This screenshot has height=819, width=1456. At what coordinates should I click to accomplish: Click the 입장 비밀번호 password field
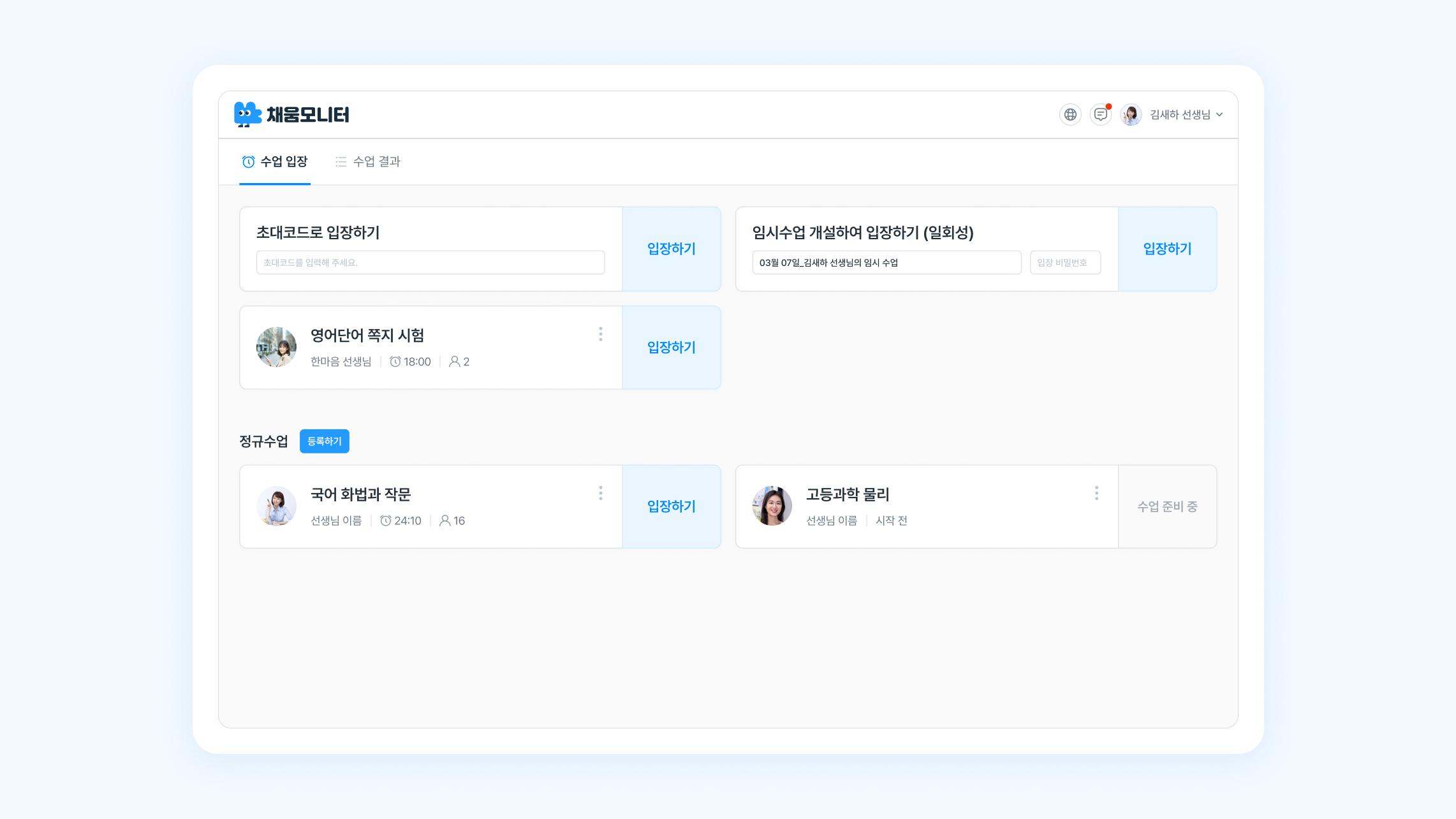(1064, 263)
